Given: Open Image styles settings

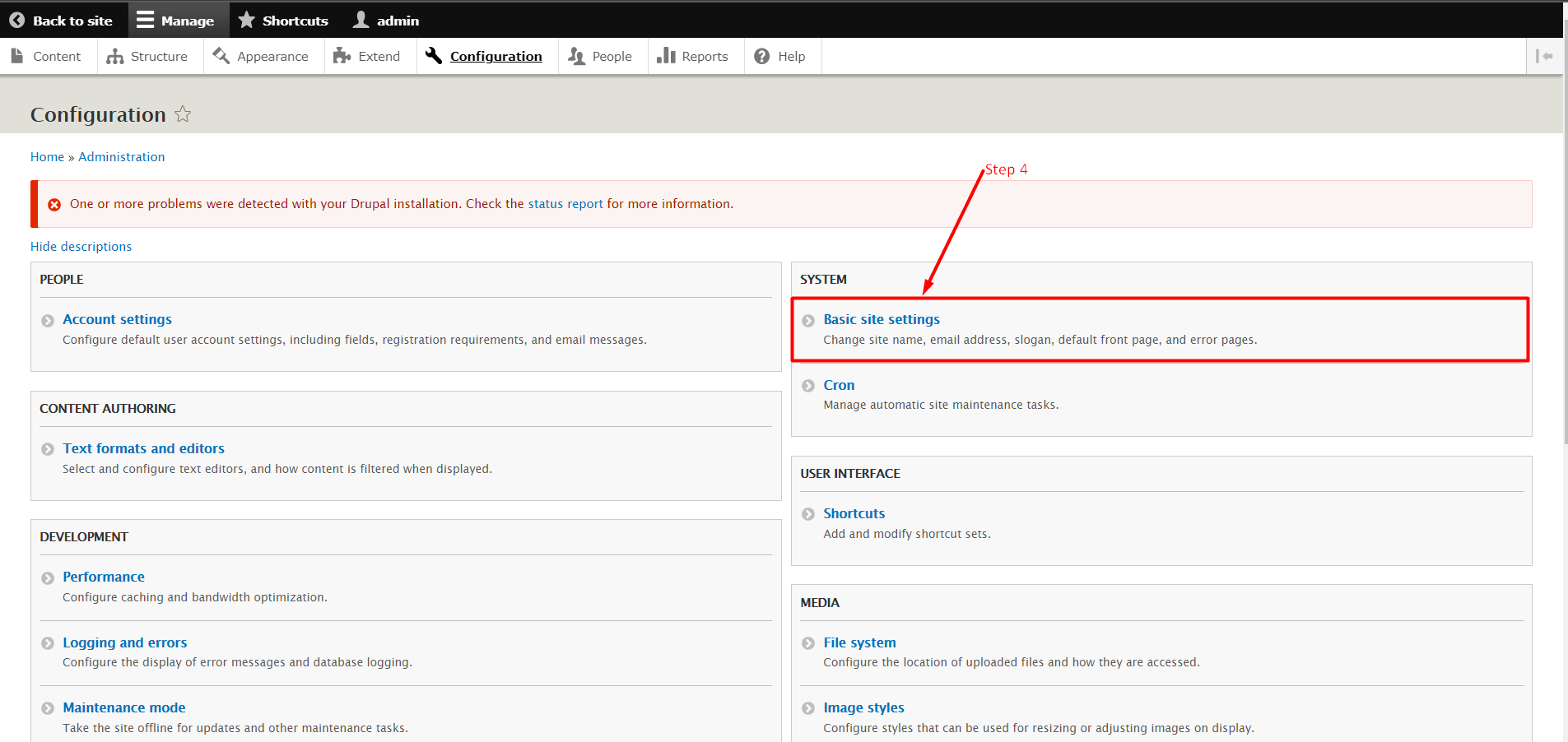Looking at the screenshot, I should [863, 707].
